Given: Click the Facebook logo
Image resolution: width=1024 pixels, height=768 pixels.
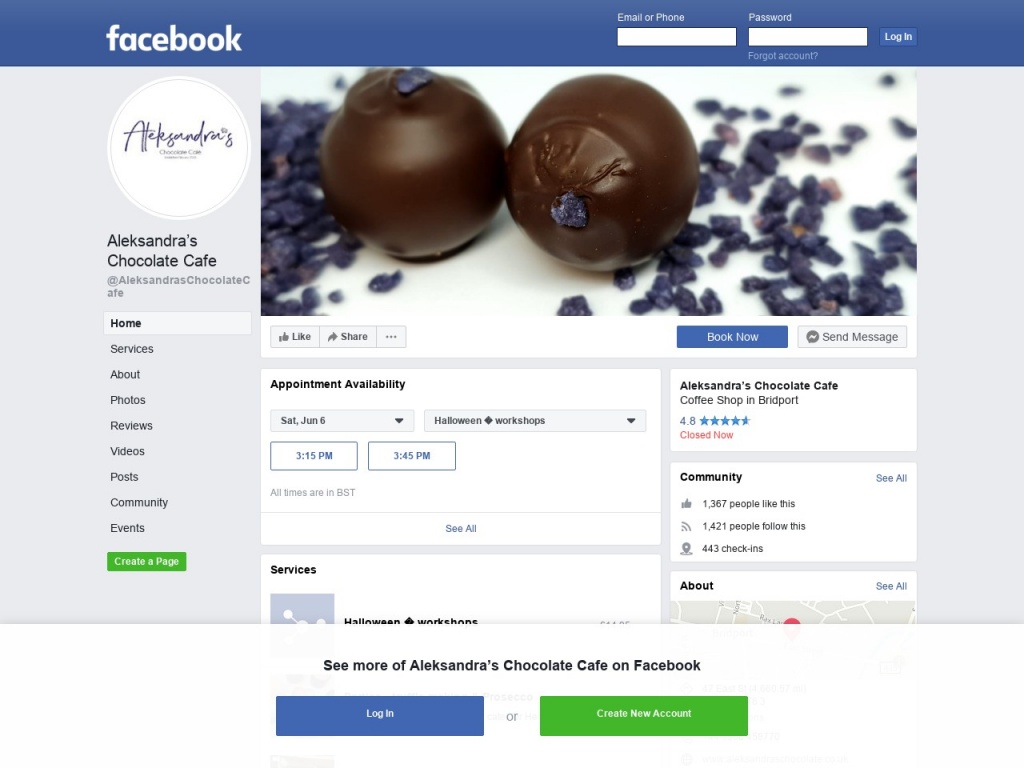Looking at the screenshot, I should [x=174, y=38].
